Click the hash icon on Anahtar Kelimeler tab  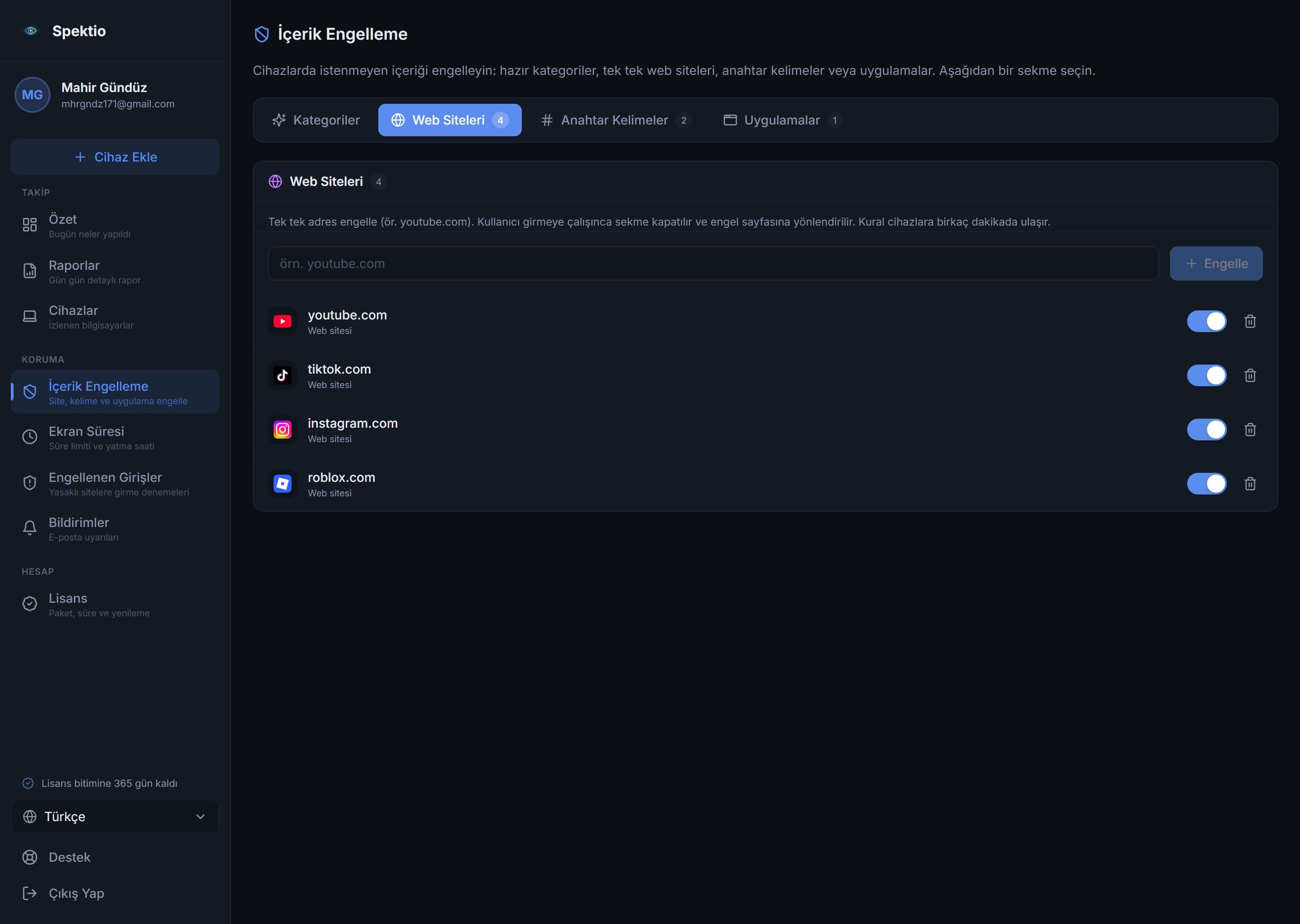pyautogui.click(x=547, y=120)
